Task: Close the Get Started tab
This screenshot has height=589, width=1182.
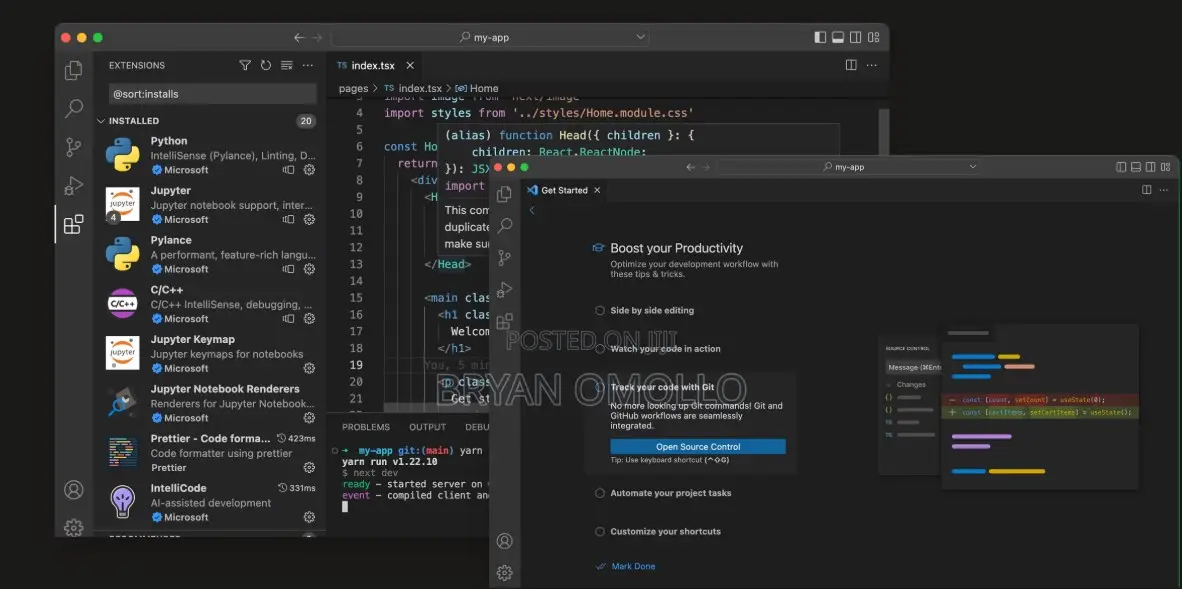Action: (597, 190)
